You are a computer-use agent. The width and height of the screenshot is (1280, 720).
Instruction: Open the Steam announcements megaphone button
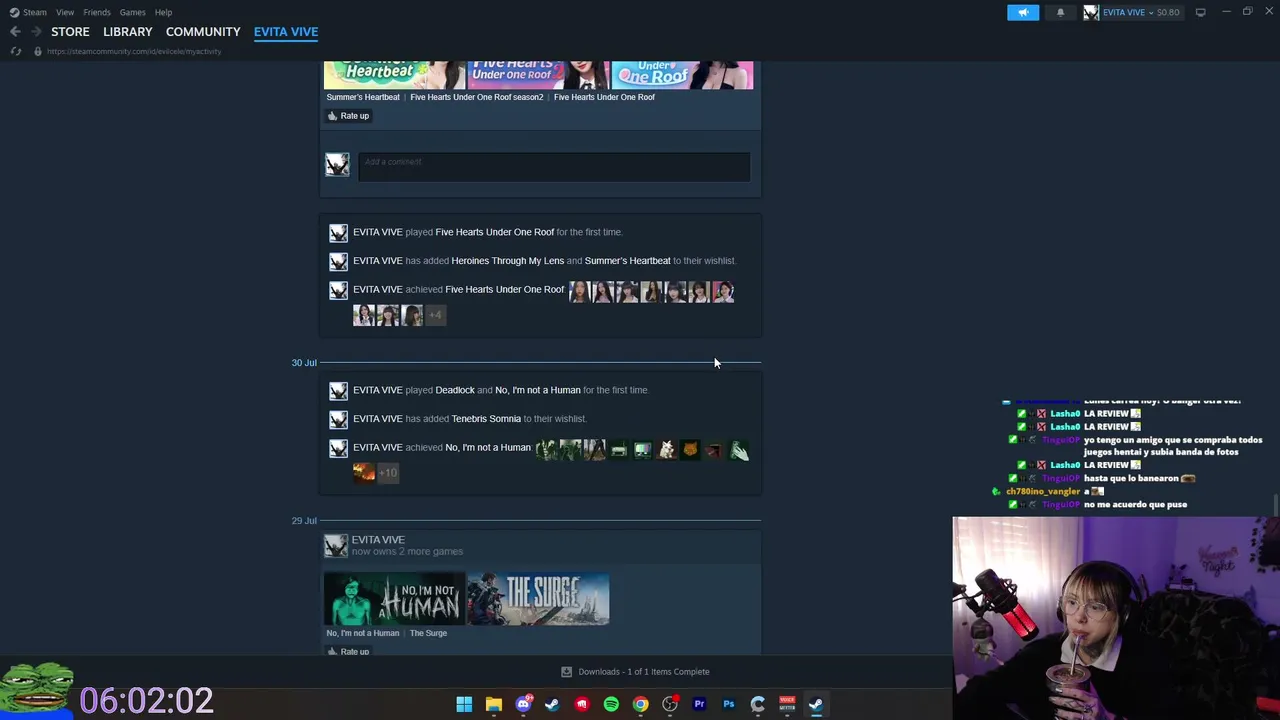point(1022,12)
